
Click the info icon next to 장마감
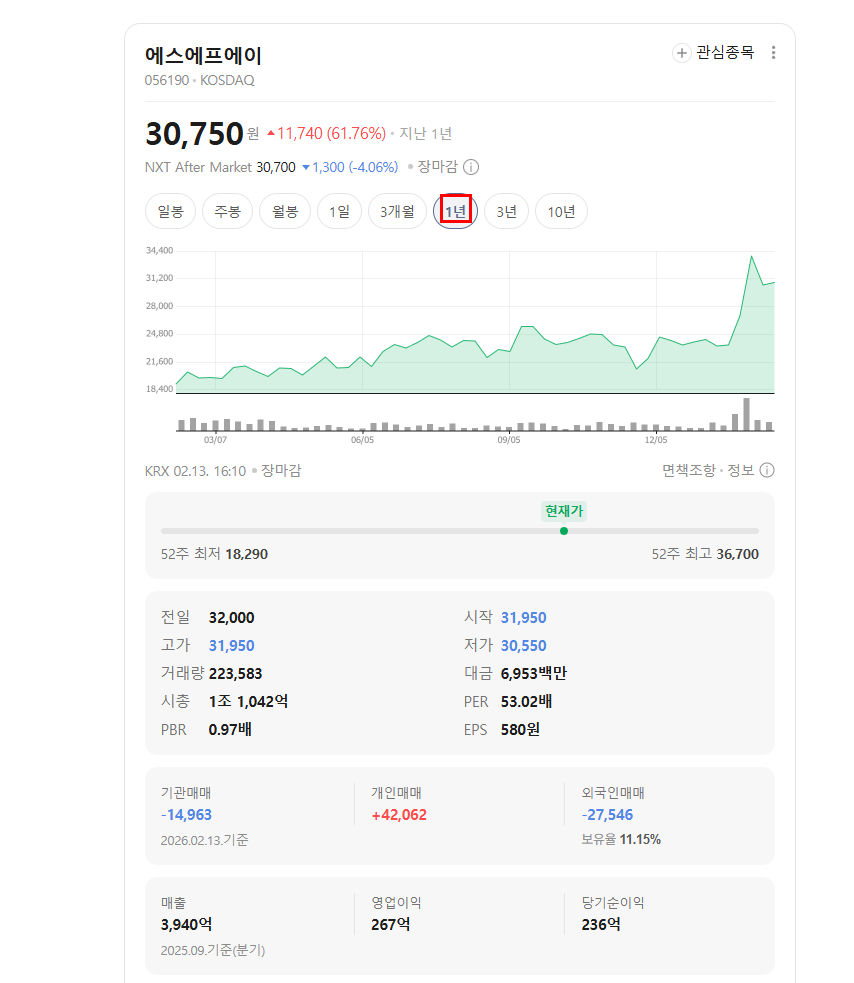[x=471, y=167]
